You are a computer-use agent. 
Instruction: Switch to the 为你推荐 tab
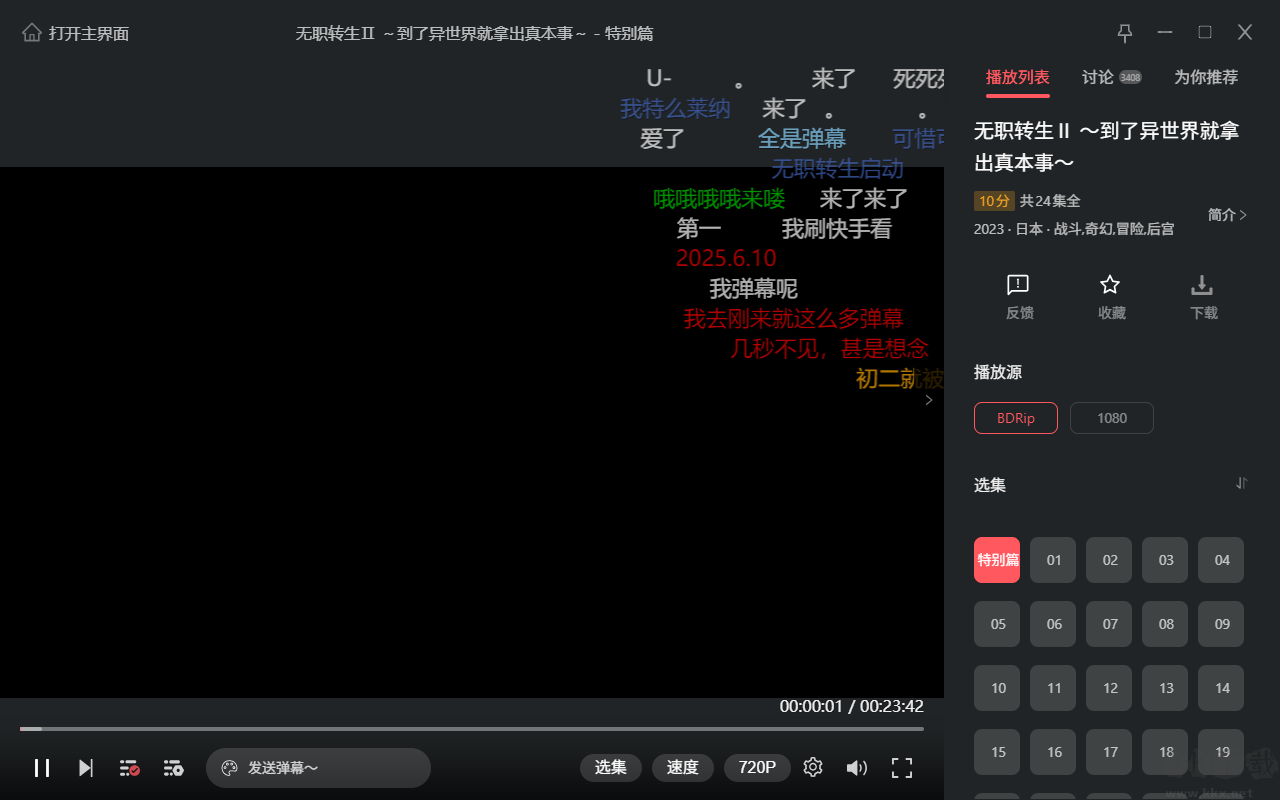(x=1206, y=77)
